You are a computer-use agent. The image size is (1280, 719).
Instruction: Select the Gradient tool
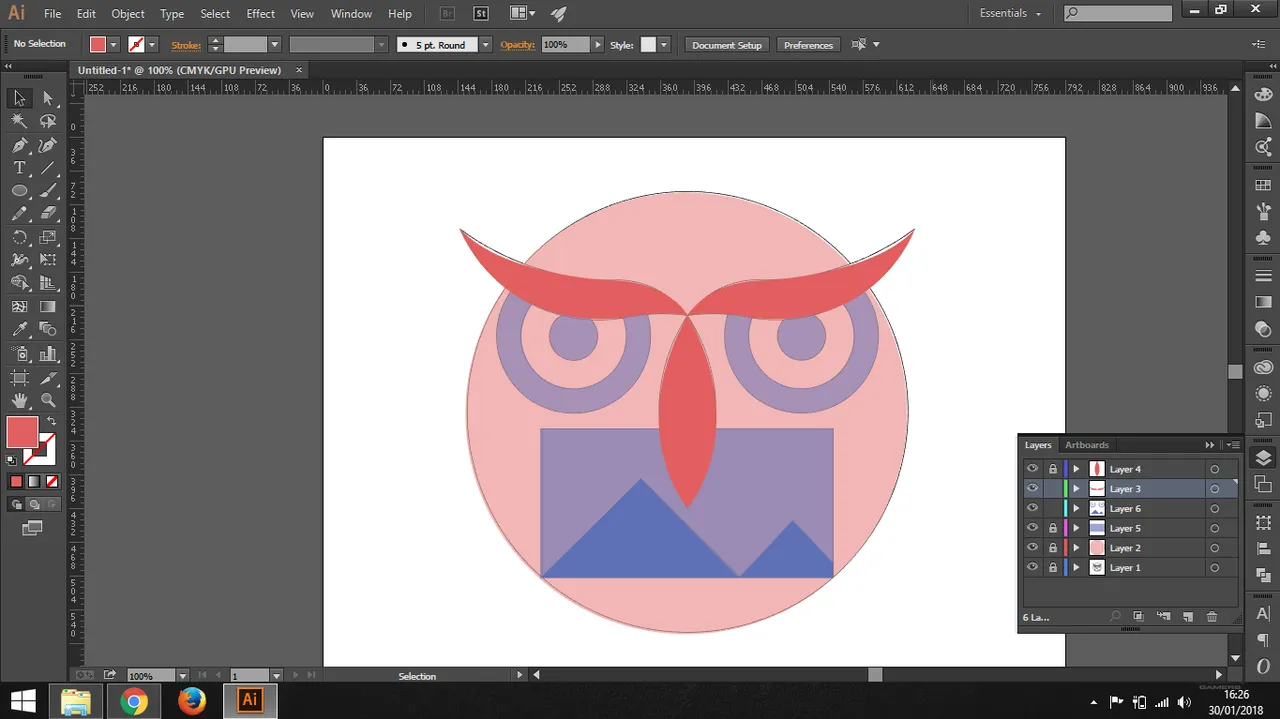[47, 307]
